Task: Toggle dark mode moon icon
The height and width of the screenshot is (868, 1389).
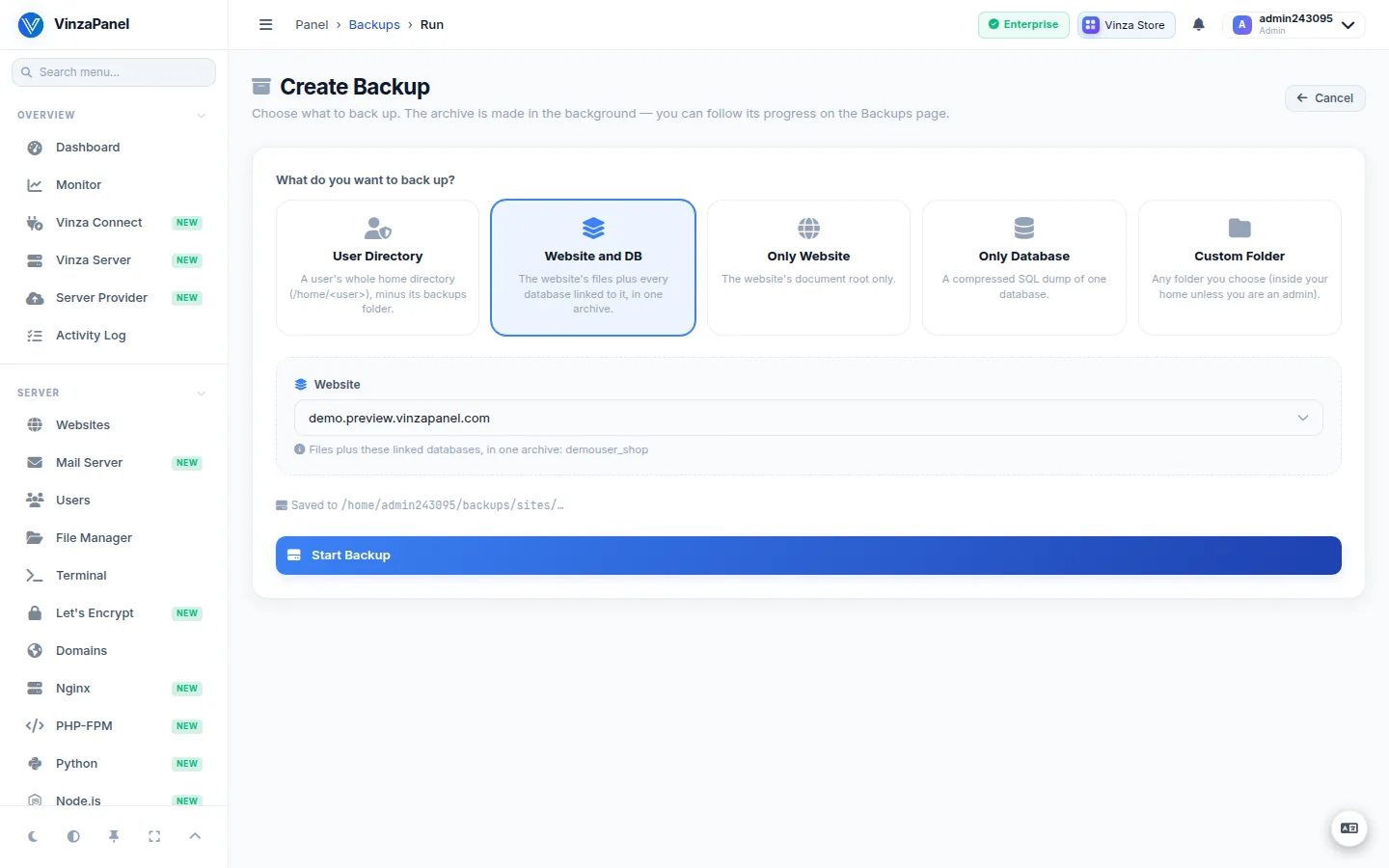Action: point(33,836)
